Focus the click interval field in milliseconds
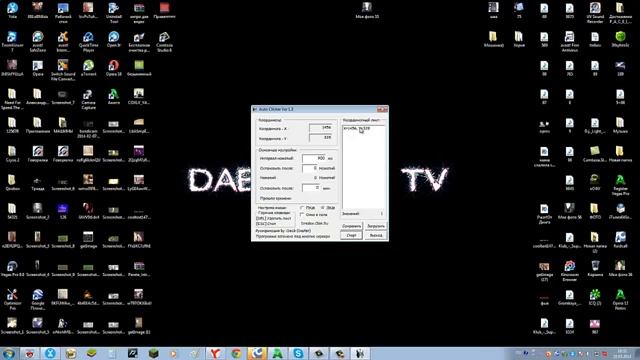This screenshot has height=360, width=640. point(313,158)
